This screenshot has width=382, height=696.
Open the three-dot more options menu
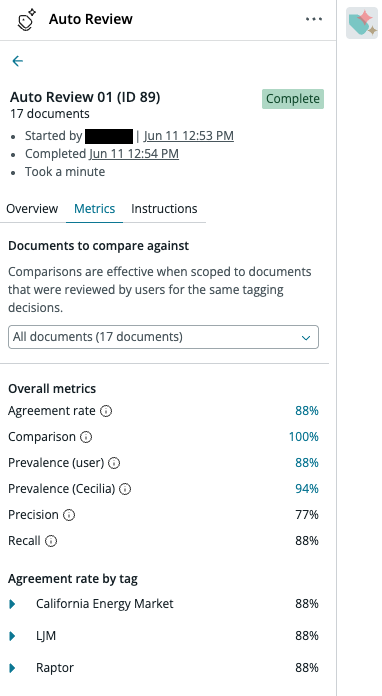(314, 19)
